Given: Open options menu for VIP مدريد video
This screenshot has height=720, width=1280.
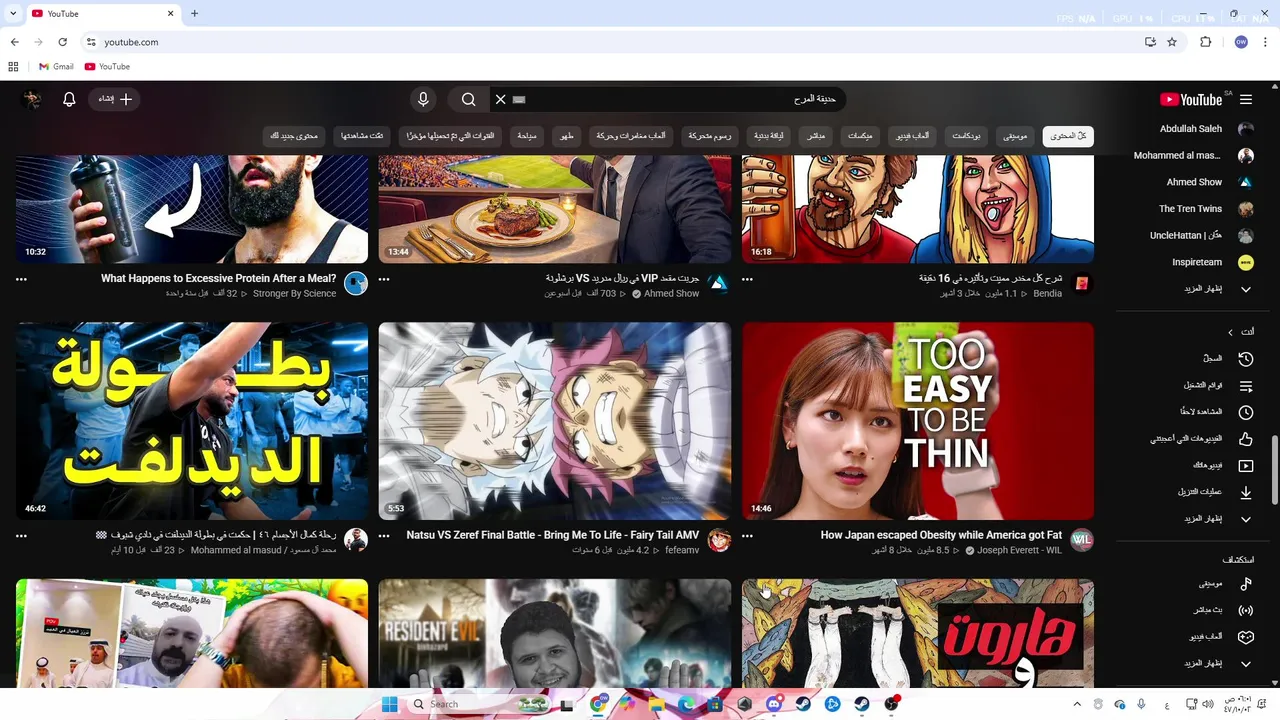Looking at the screenshot, I should pyautogui.click(x=384, y=279).
